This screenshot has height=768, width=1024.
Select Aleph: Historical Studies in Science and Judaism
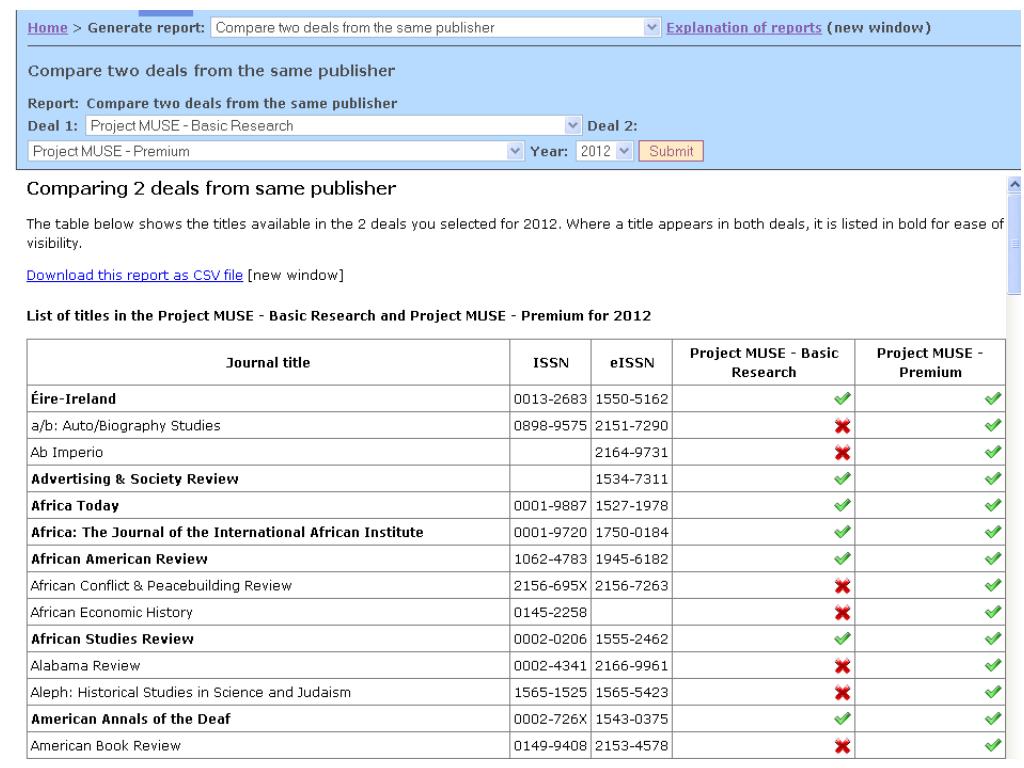click(x=191, y=692)
